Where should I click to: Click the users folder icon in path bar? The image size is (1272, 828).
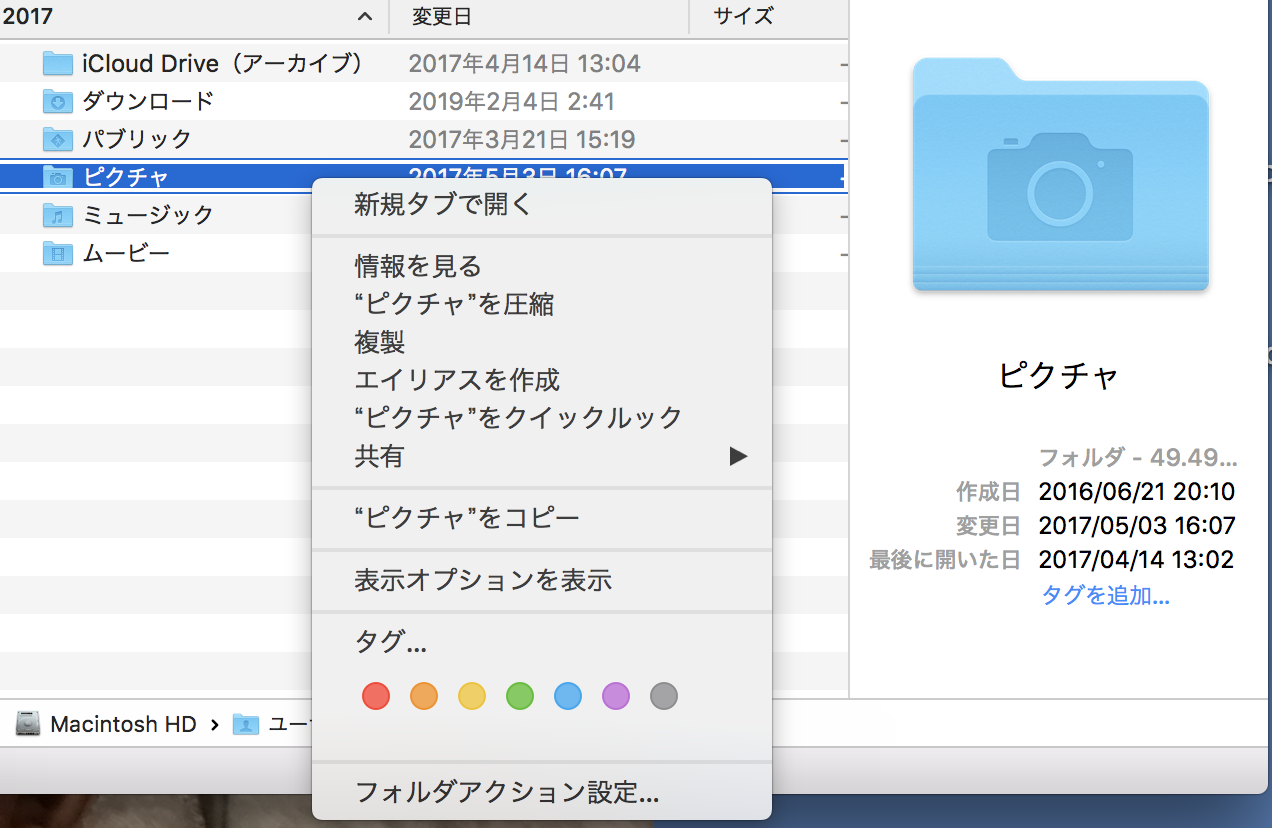[245, 724]
